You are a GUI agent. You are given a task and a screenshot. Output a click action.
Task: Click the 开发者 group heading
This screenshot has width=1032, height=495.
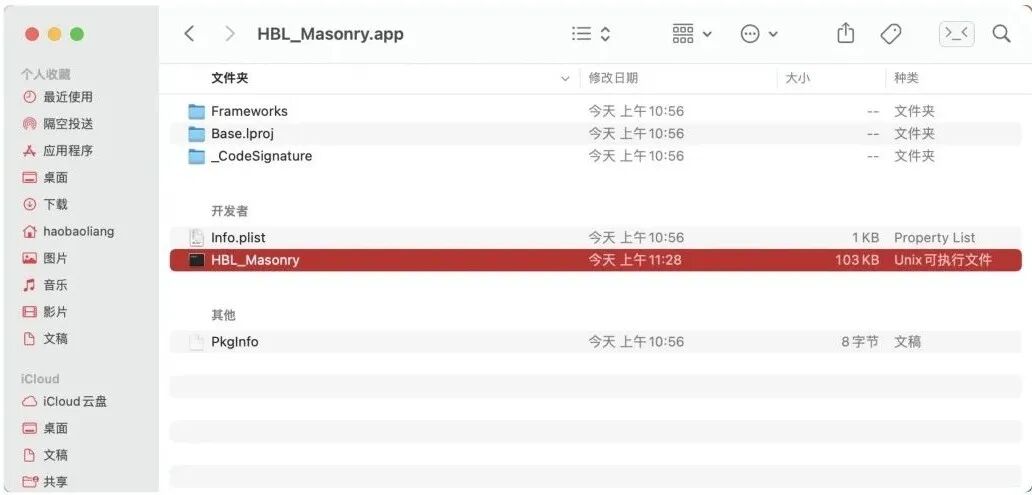pos(230,211)
